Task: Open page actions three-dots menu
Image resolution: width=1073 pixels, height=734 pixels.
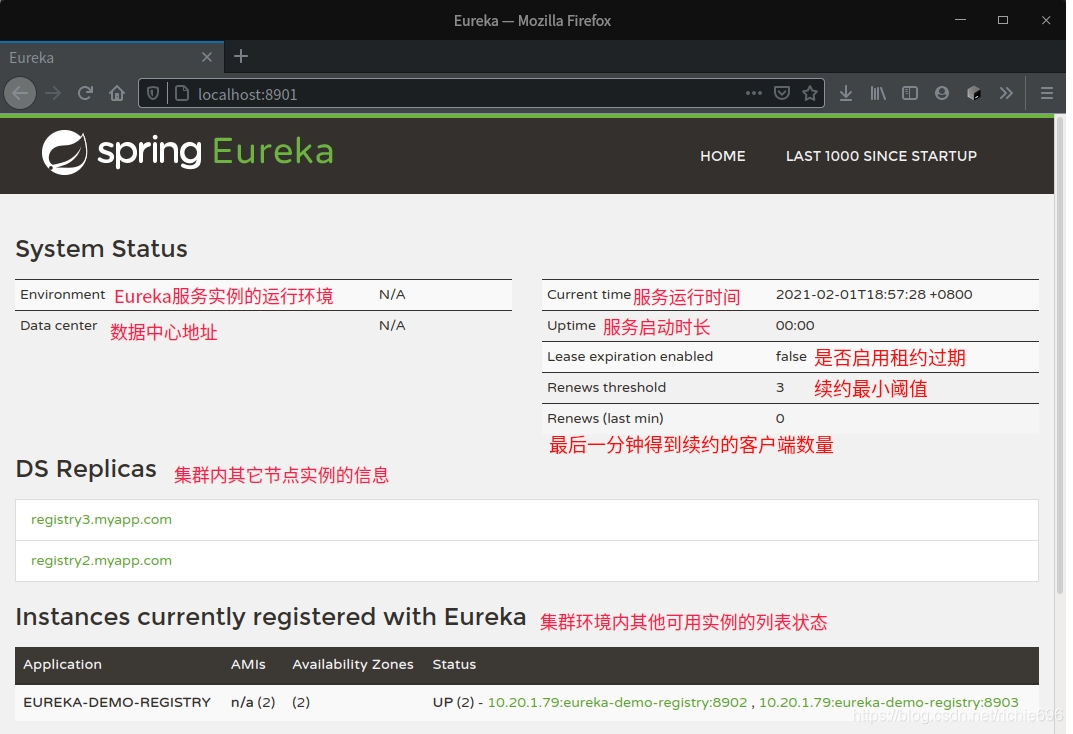Action: point(753,93)
